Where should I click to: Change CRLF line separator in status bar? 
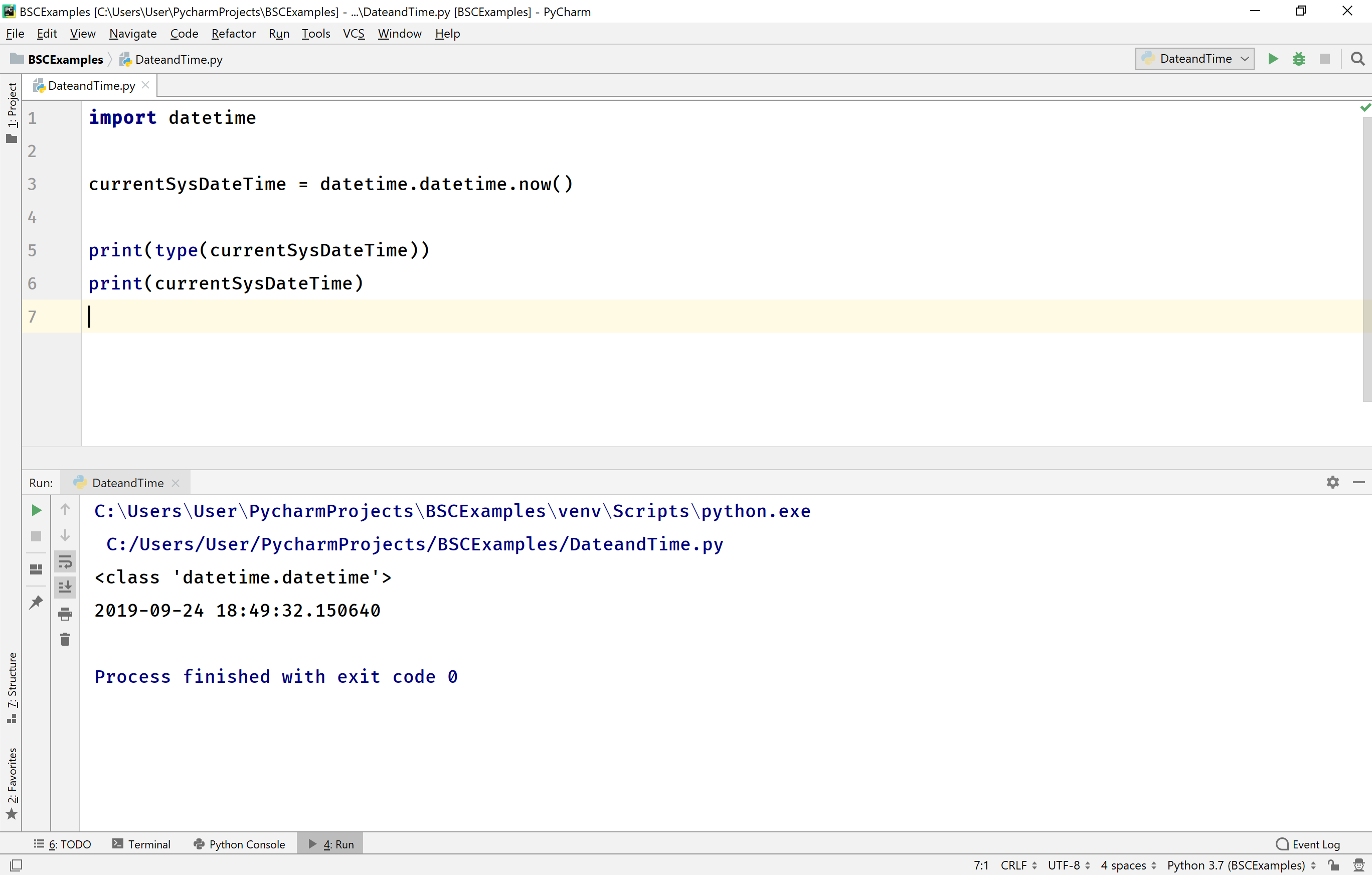(x=1018, y=865)
